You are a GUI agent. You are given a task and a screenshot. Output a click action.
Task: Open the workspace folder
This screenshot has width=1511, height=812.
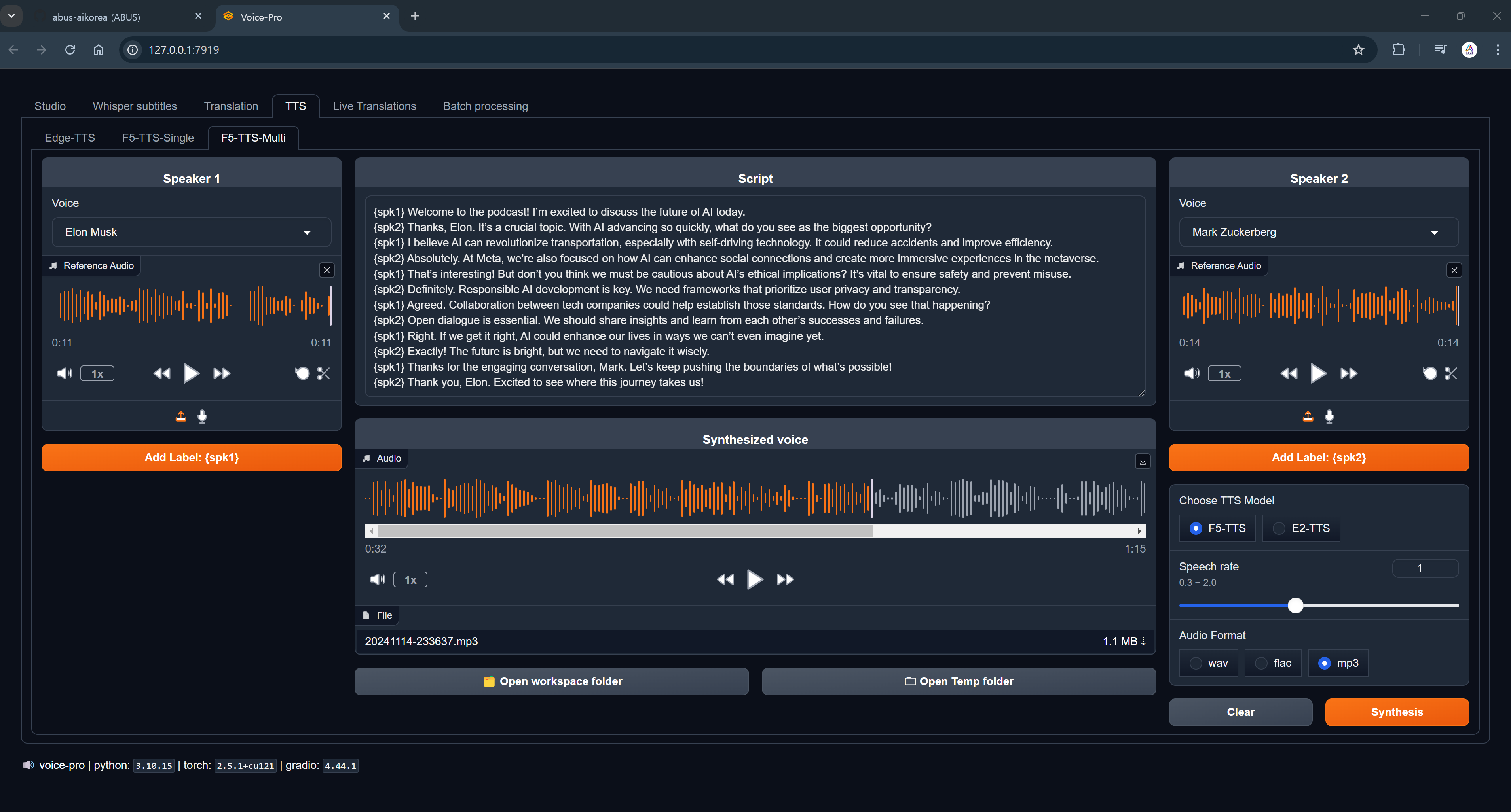tap(551, 681)
